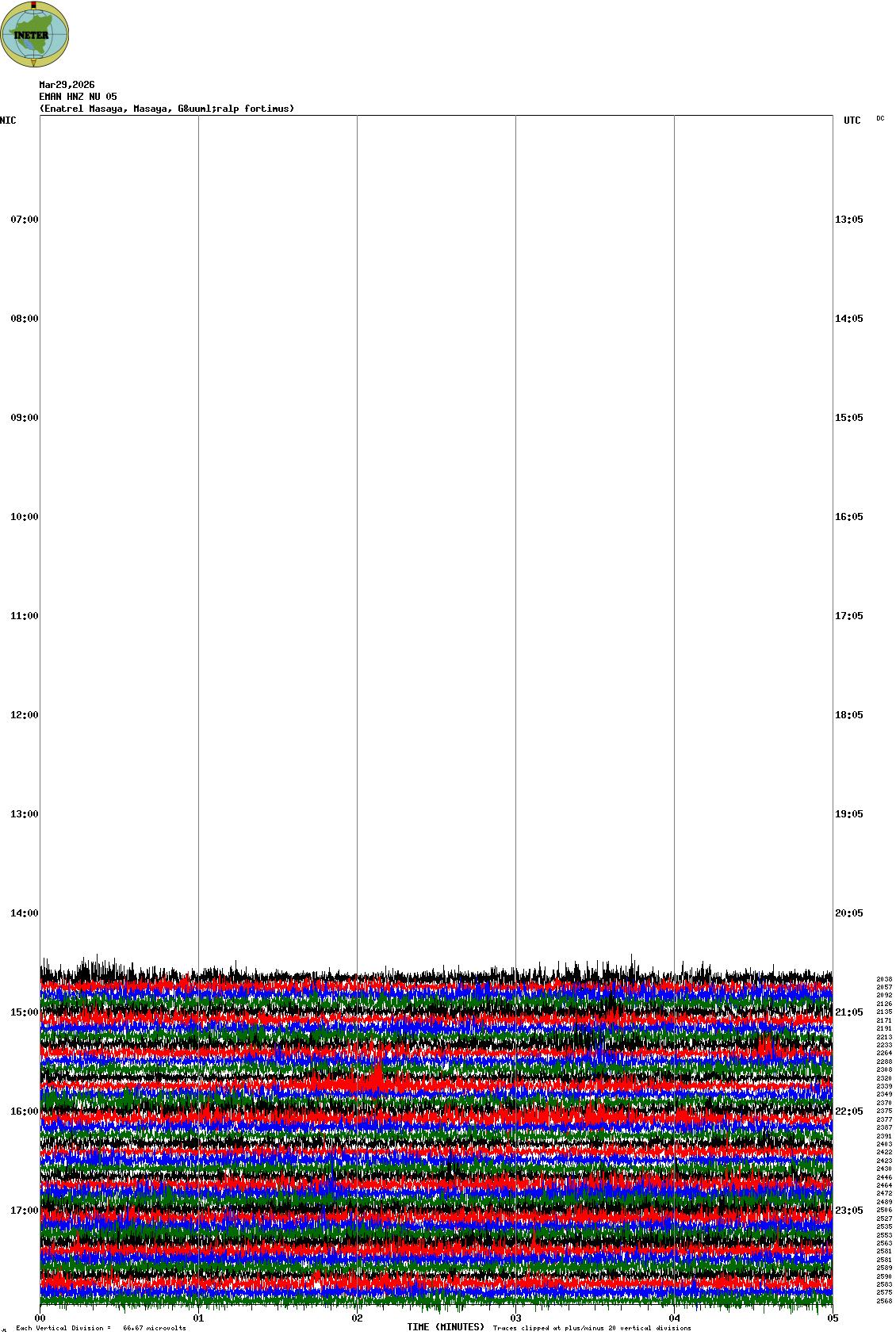Click the NIC local time header
This screenshot has height=1339, width=896.
point(8,121)
